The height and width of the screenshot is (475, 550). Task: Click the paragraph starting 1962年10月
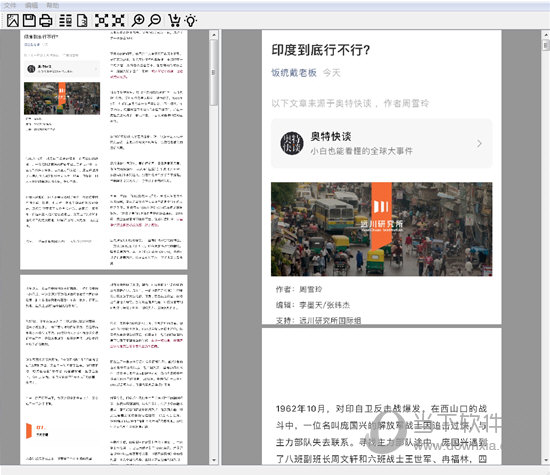[382, 434]
